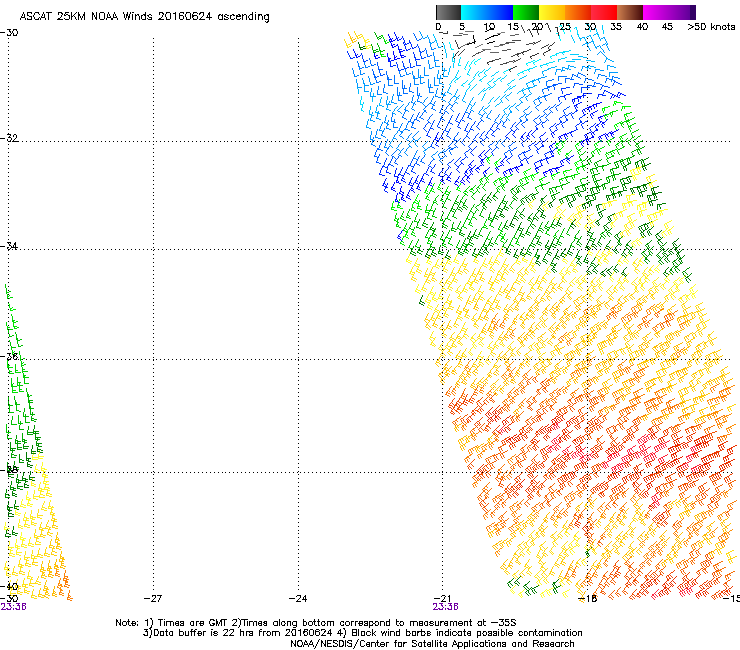740x650 pixels.
Task: Click the note 'Black wind barbs indicate possible contamination'
Action: point(460,633)
